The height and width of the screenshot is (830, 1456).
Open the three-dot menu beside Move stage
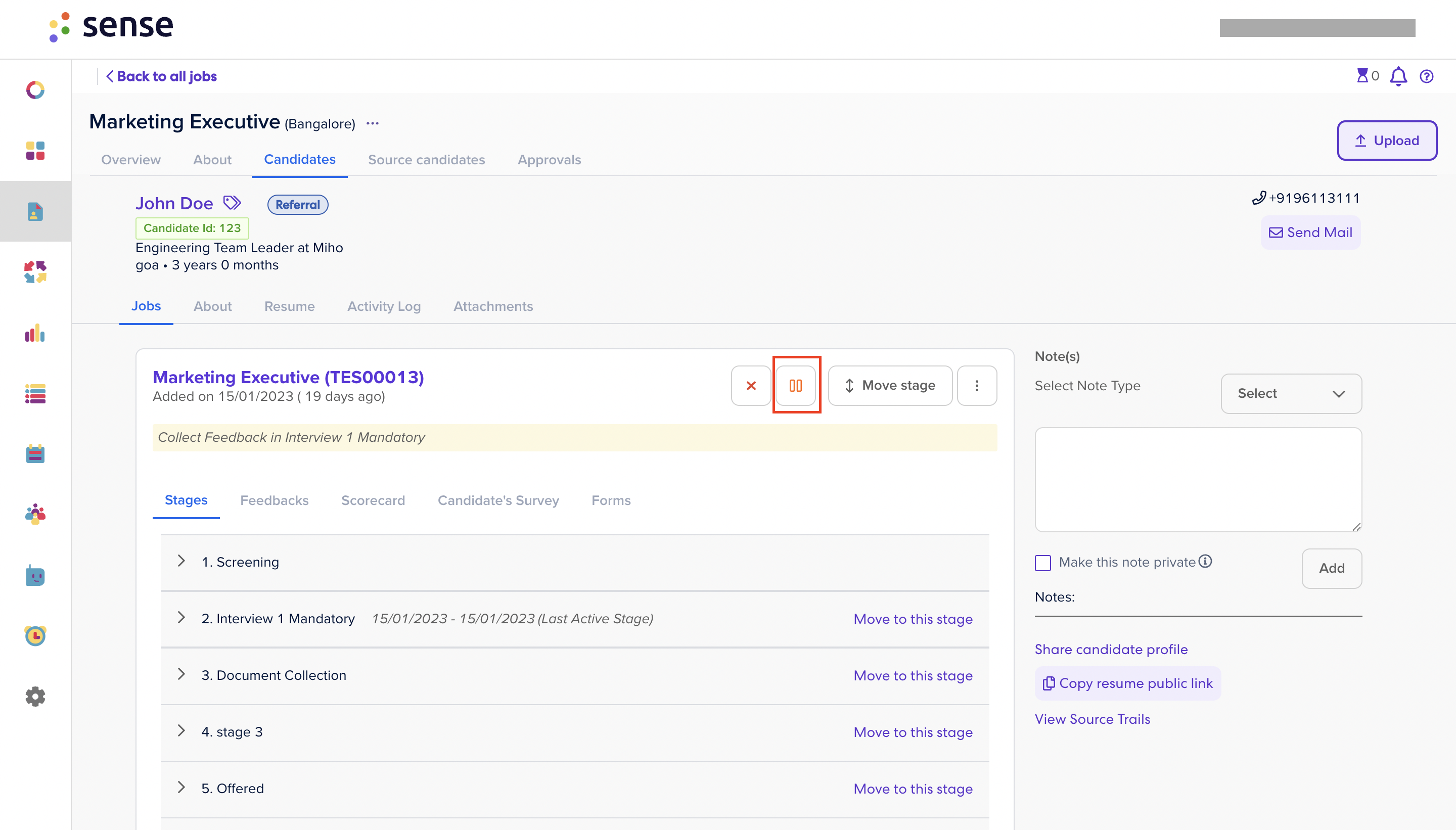coord(977,385)
